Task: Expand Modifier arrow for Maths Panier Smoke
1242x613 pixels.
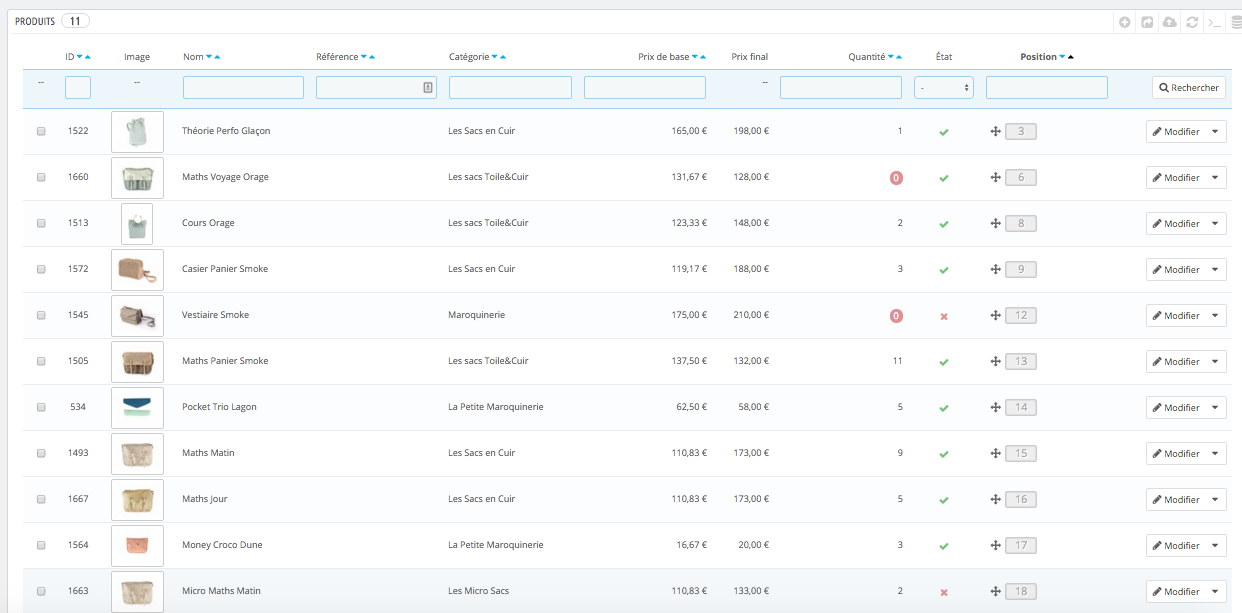Action: pyautogui.click(x=1214, y=361)
